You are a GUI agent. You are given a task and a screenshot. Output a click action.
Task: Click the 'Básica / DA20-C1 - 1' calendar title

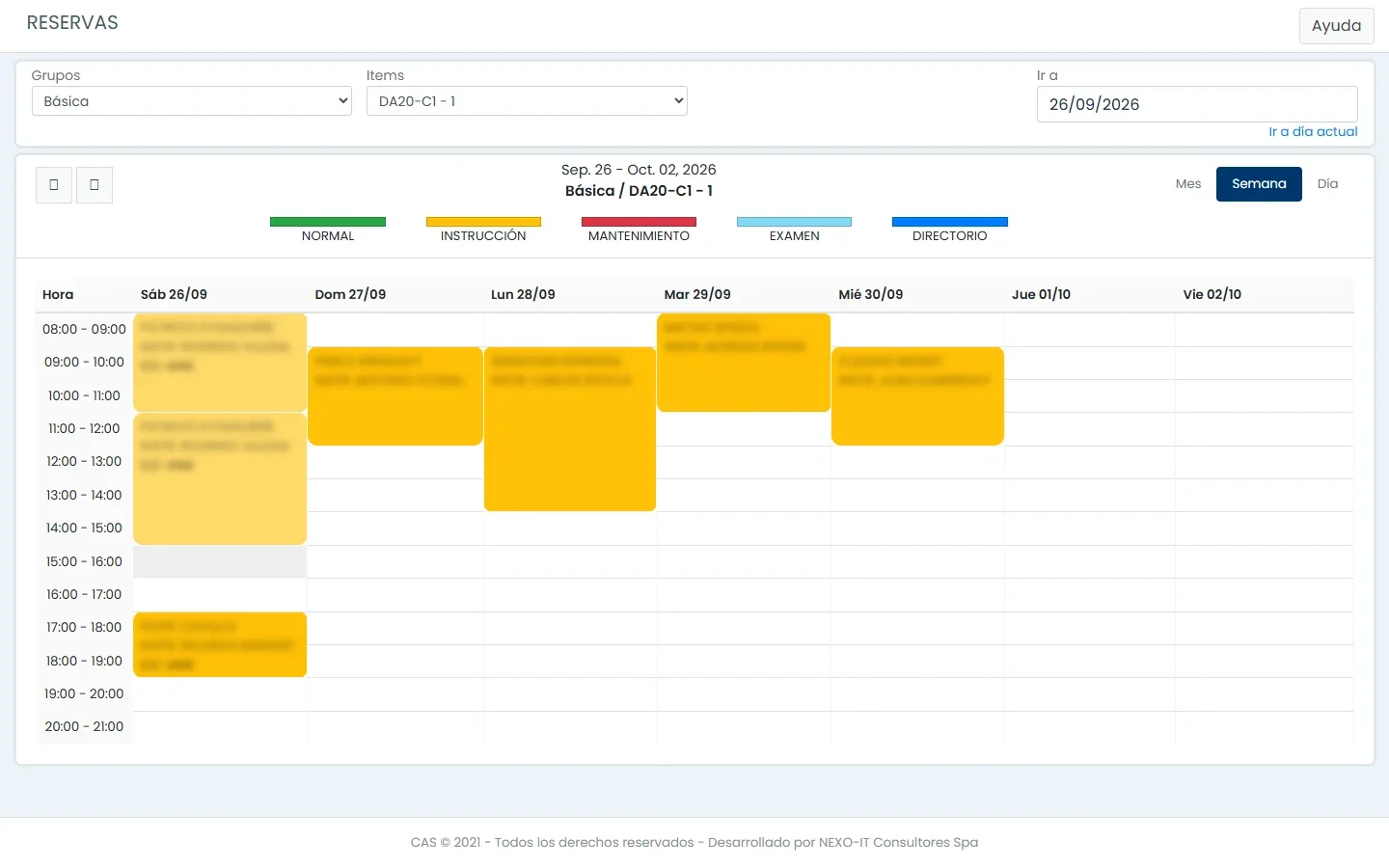[639, 191]
